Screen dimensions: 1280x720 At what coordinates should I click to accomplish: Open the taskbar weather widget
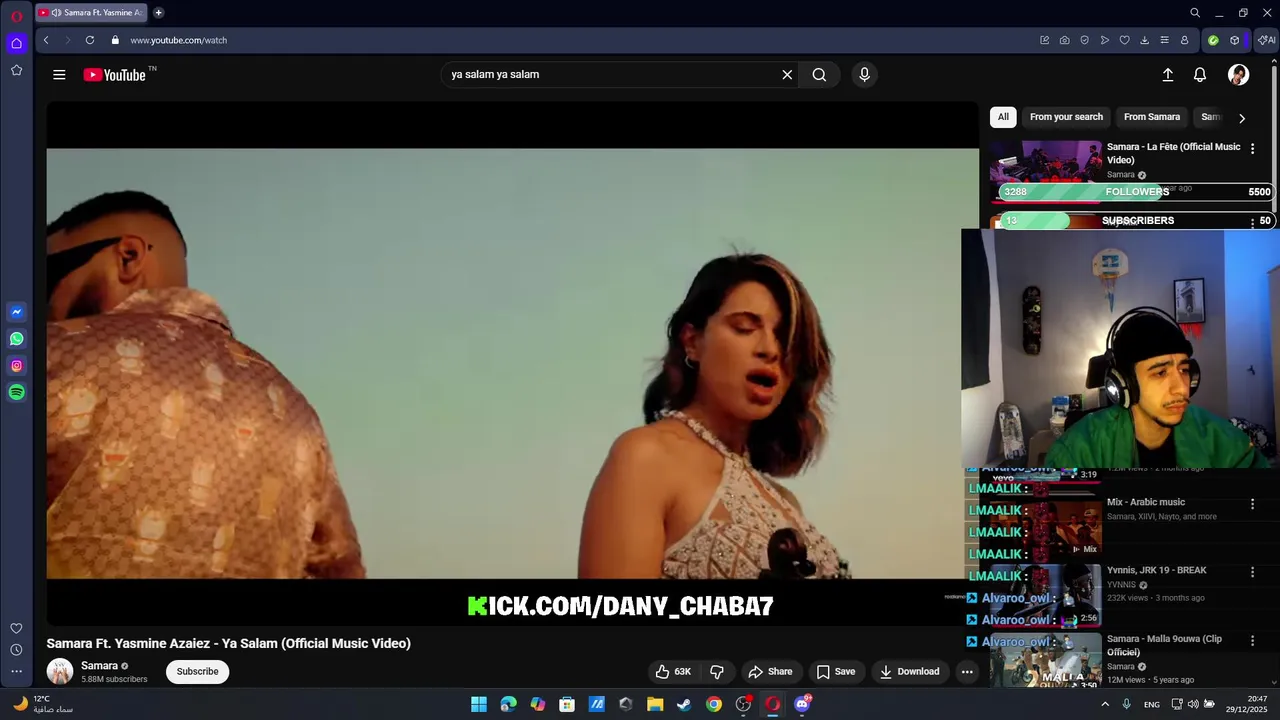pos(43,704)
